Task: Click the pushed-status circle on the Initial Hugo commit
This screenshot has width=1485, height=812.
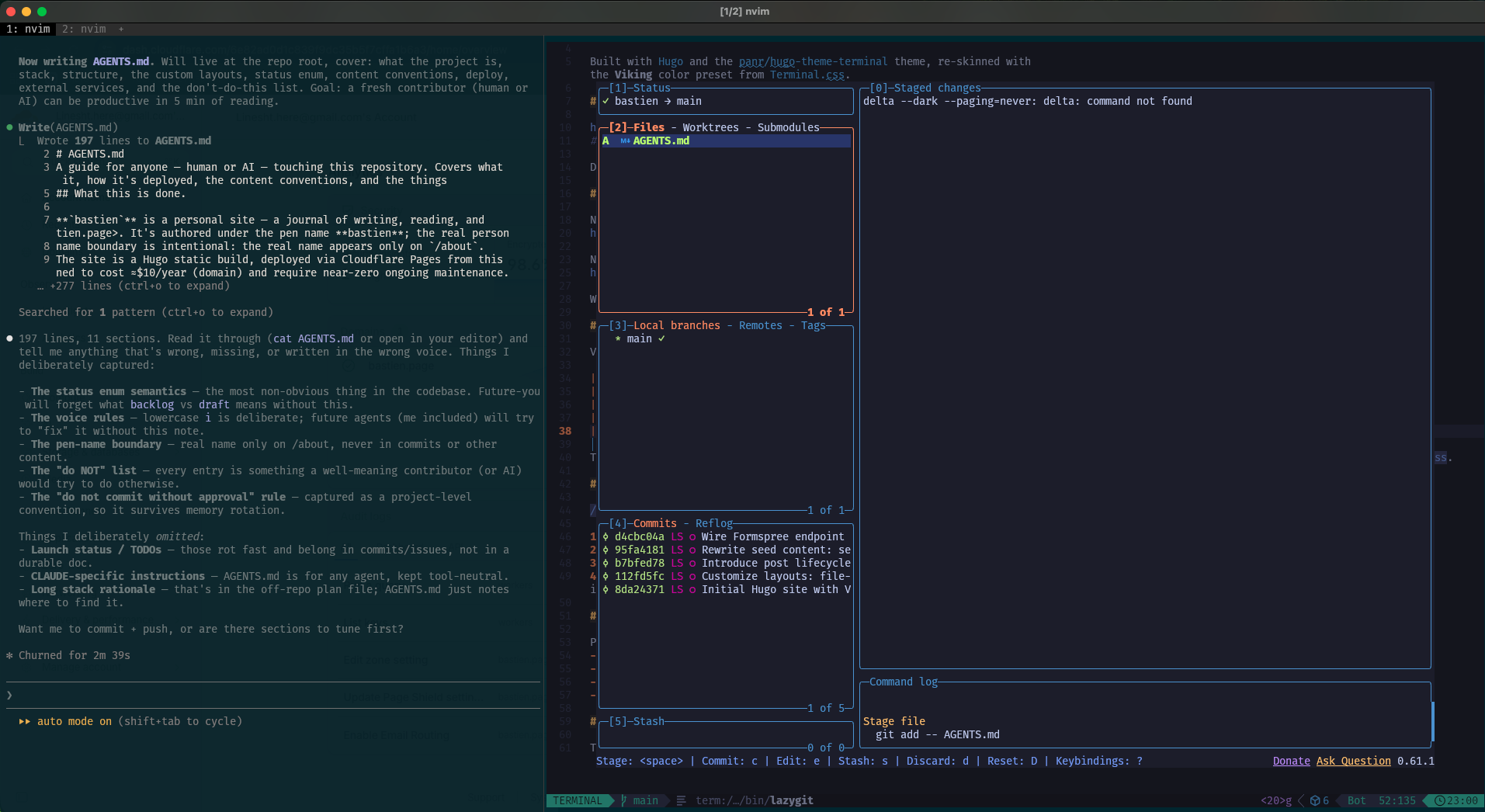Action: (692, 589)
